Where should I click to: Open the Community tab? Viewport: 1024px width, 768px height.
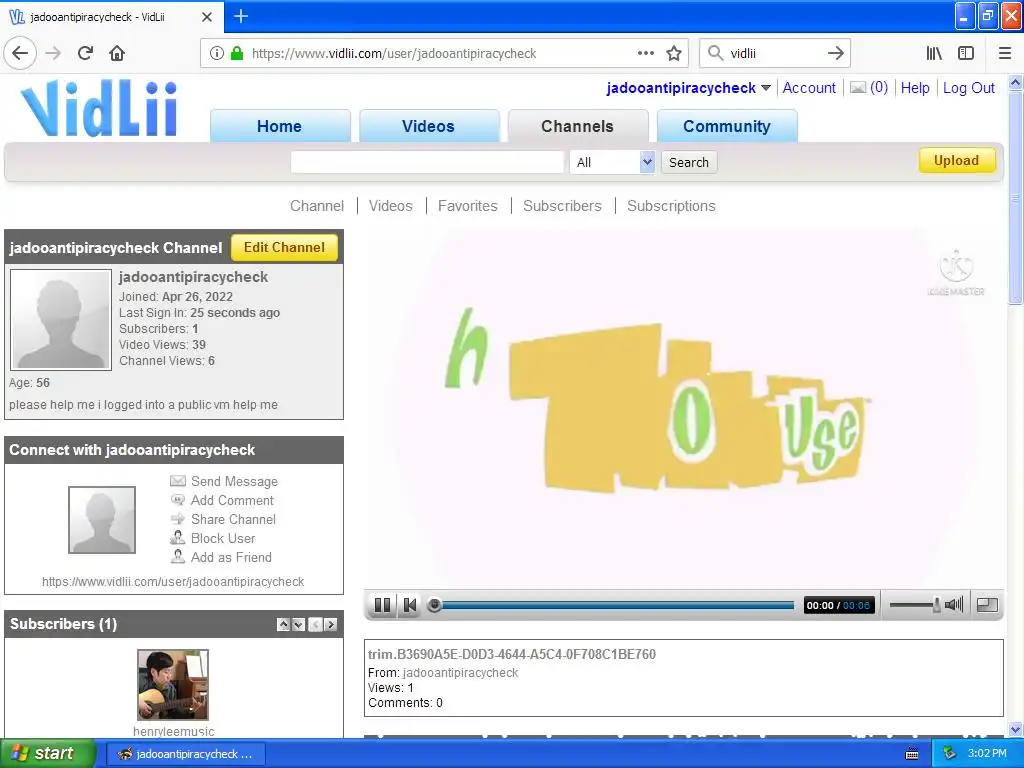[x=727, y=126]
